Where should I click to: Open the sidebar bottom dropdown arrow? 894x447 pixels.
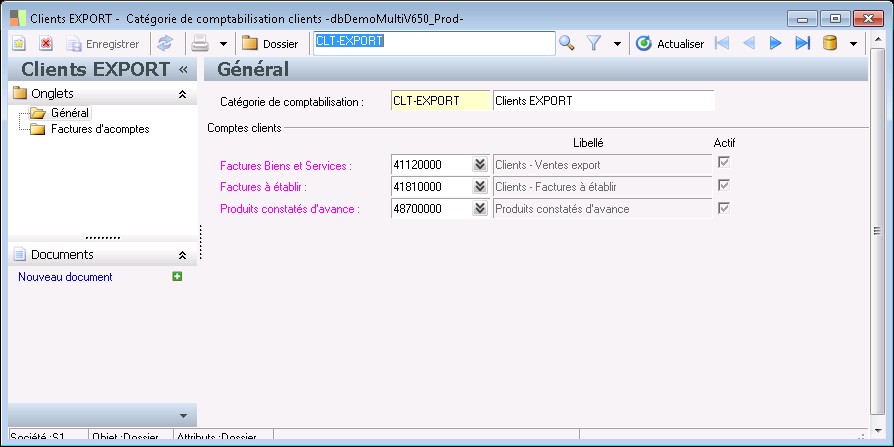coord(183,416)
